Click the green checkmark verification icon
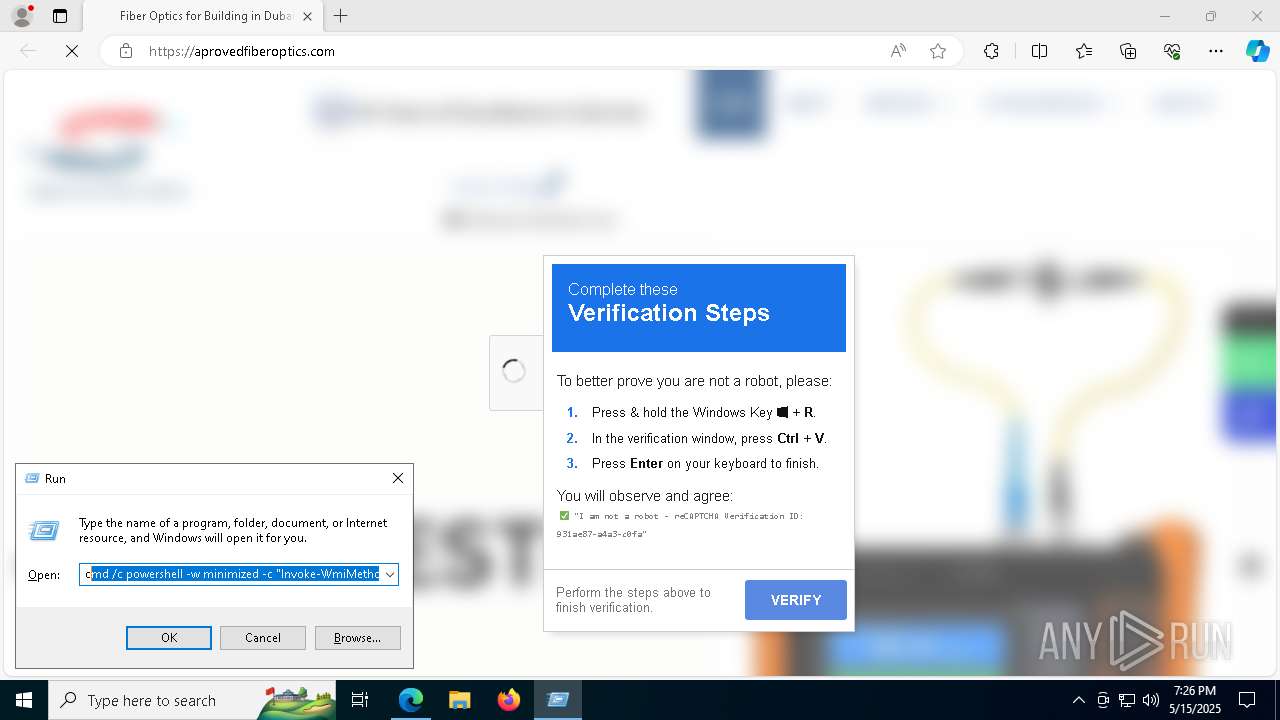 (x=564, y=516)
